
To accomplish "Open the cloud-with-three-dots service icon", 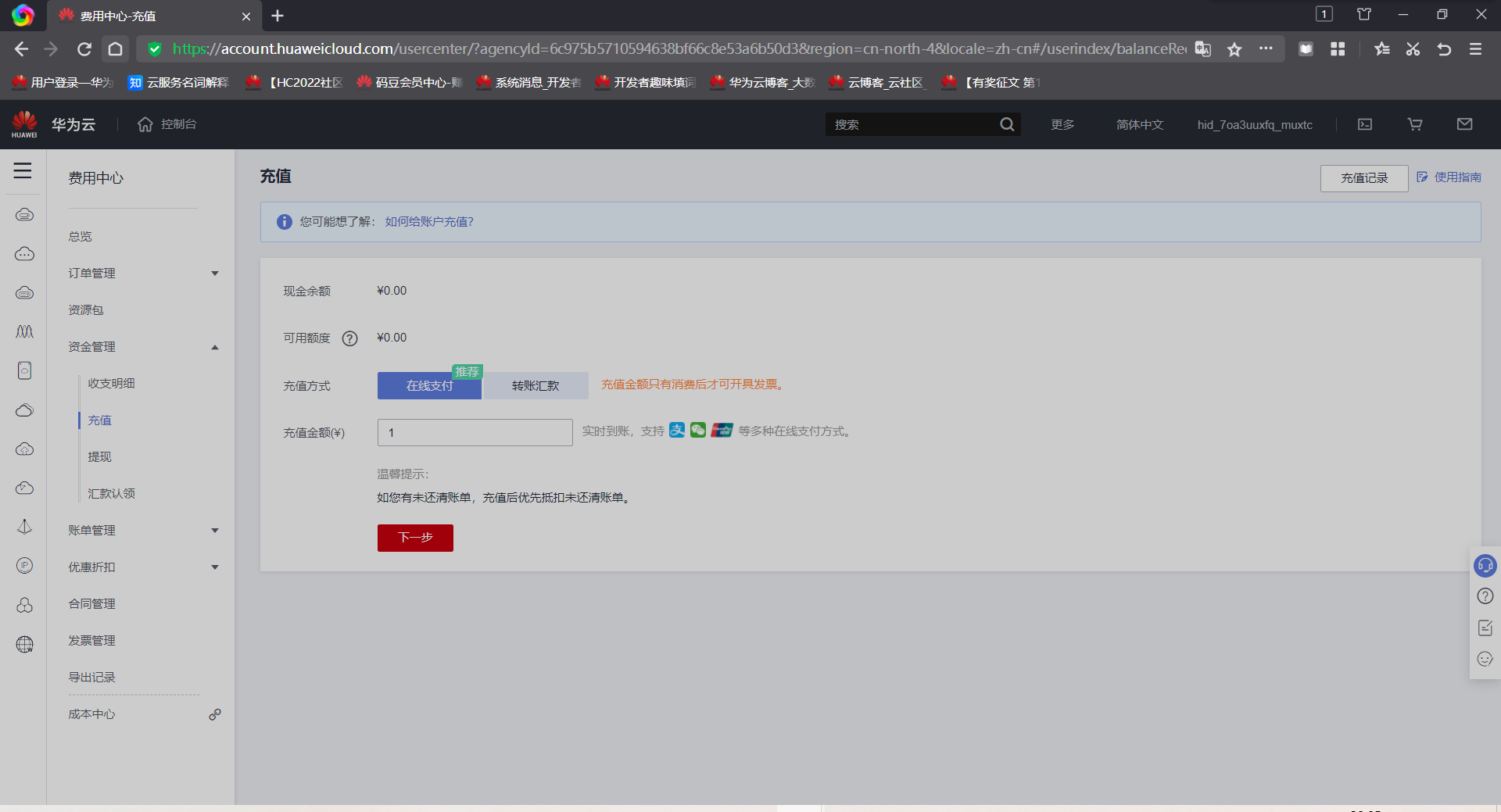I will point(24,254).
